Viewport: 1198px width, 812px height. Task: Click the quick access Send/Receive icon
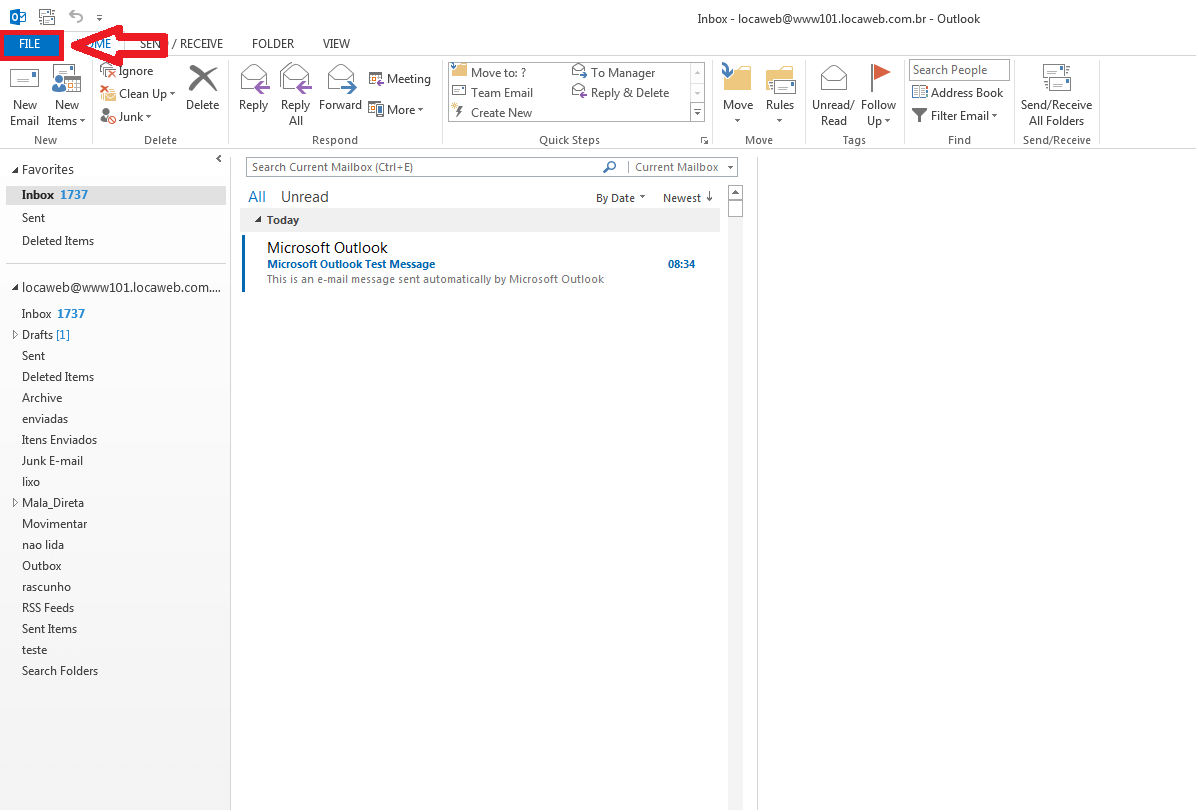point(47,16)
